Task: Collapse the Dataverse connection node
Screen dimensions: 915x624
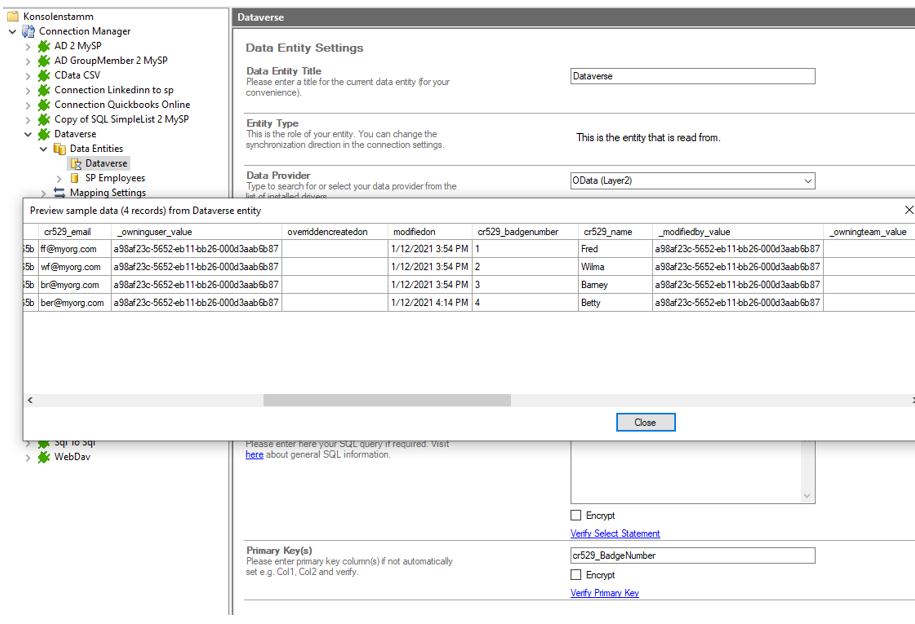Action: tap(28, 134)
